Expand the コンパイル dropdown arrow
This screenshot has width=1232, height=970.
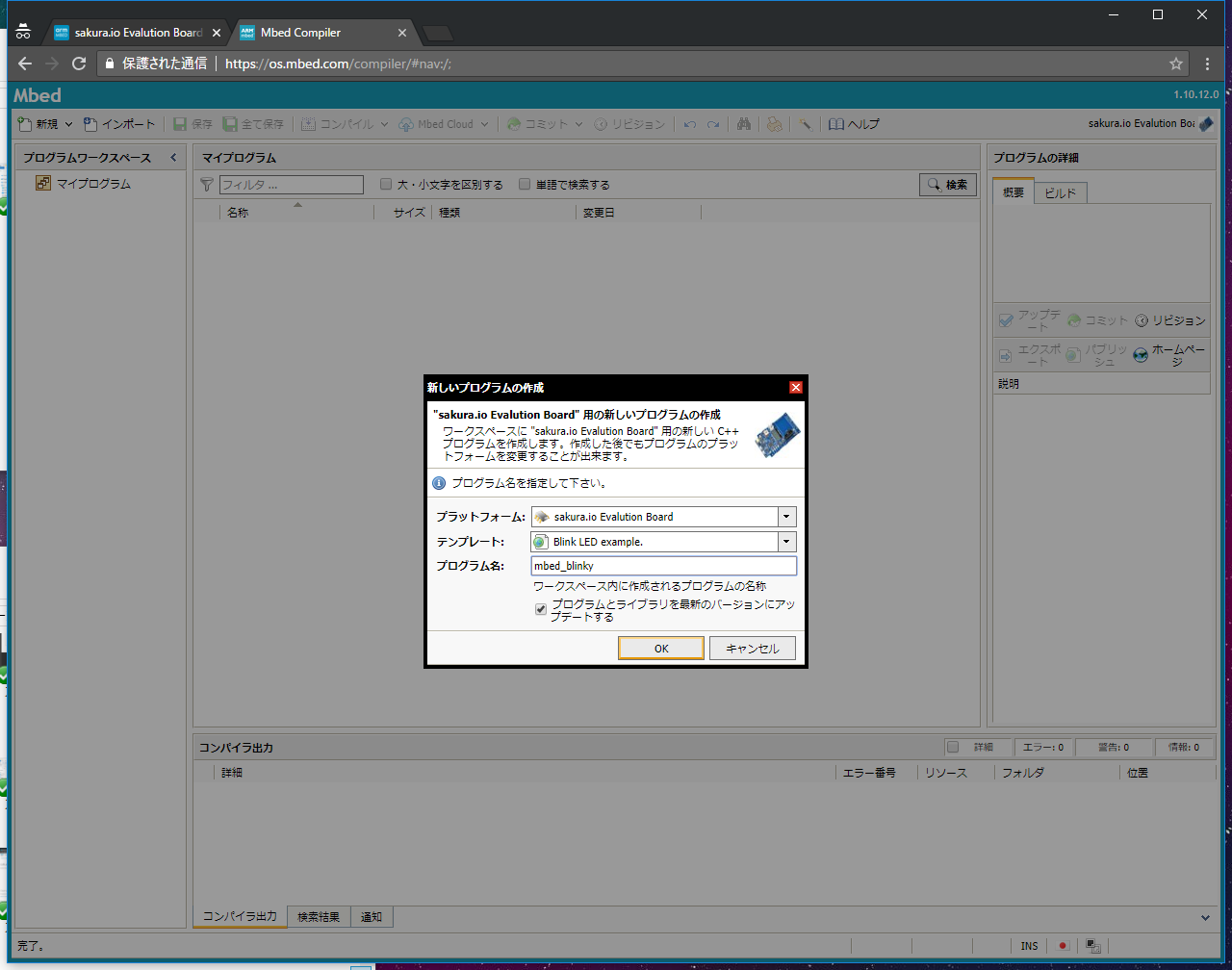click(x=383, y=124)
